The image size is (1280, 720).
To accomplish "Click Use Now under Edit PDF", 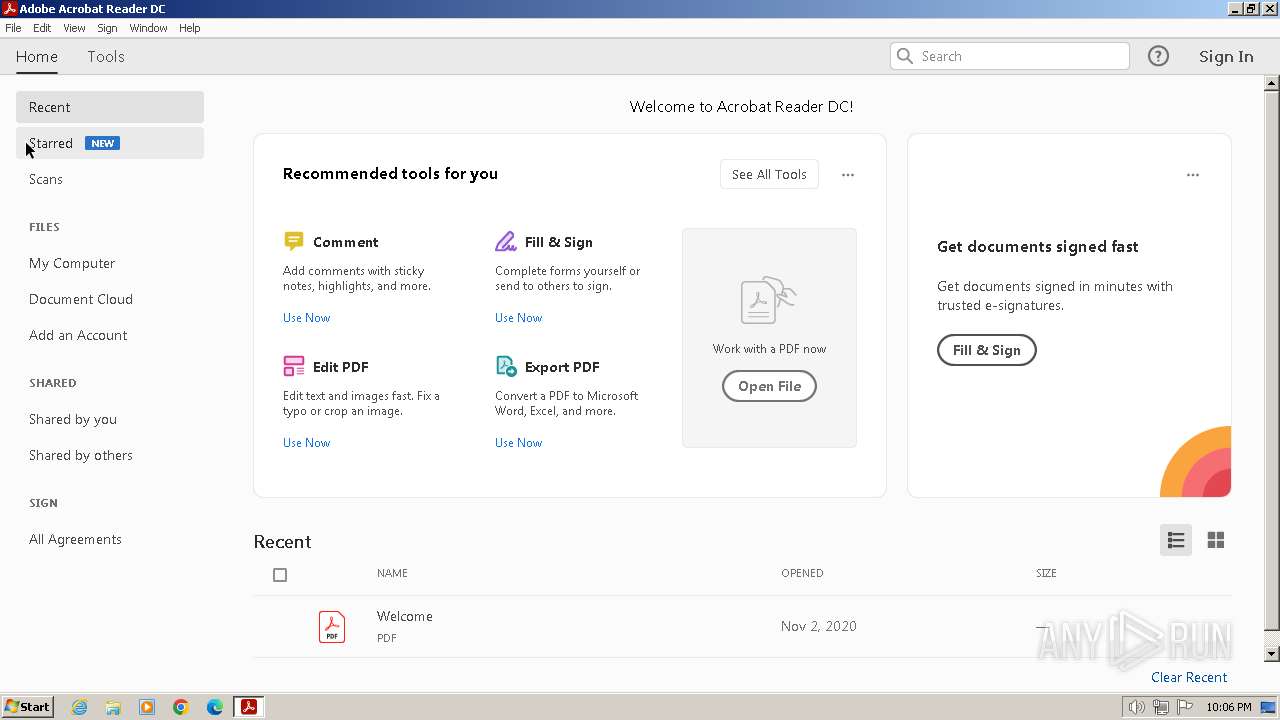I will tap(306, 443).
